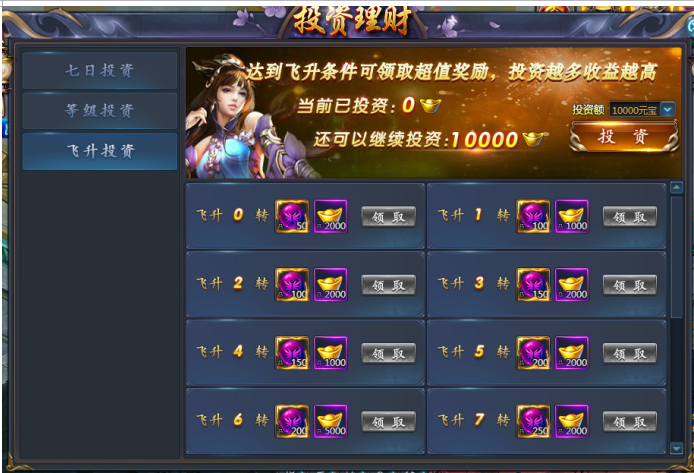The width and height of the screenshot is (694, 473).
Task: Click the reward list scroll down arrow
Action: (x=676, y=448)
